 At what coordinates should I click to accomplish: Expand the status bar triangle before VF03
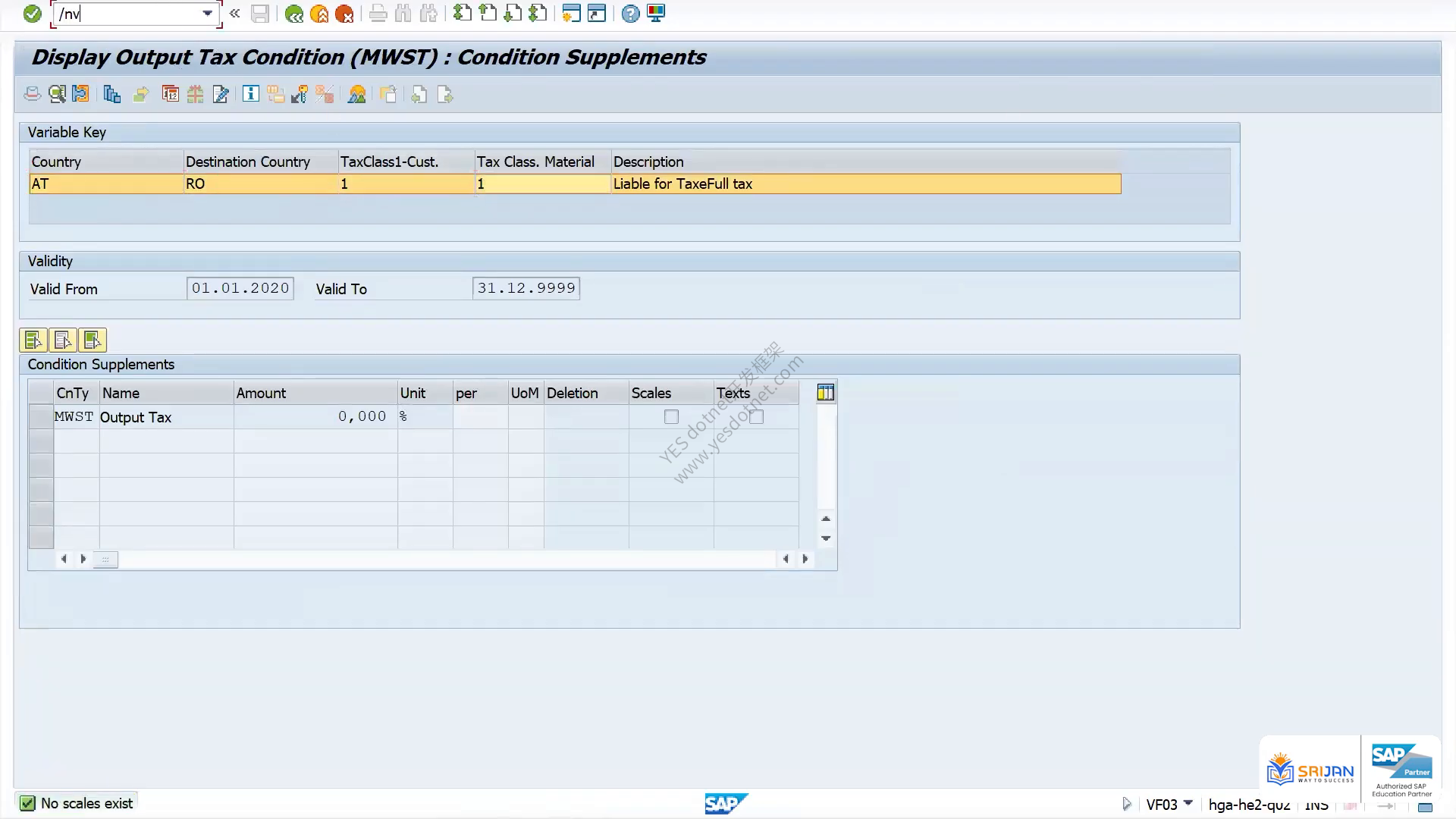click(x=1126, y=804)
